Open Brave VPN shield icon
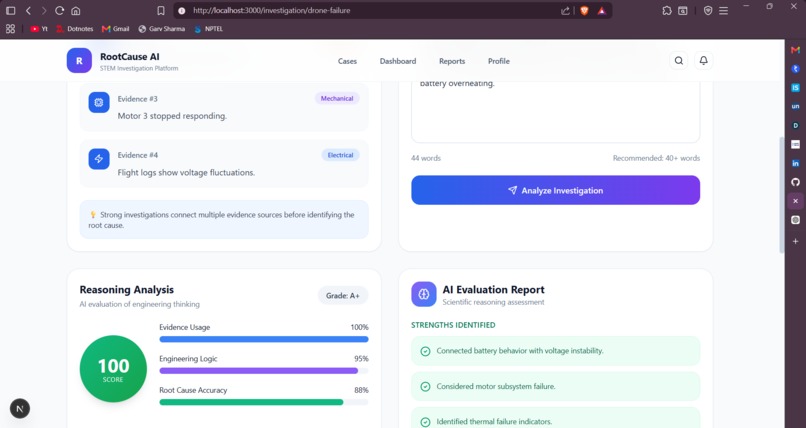806x428 pixels. (708, 10)
